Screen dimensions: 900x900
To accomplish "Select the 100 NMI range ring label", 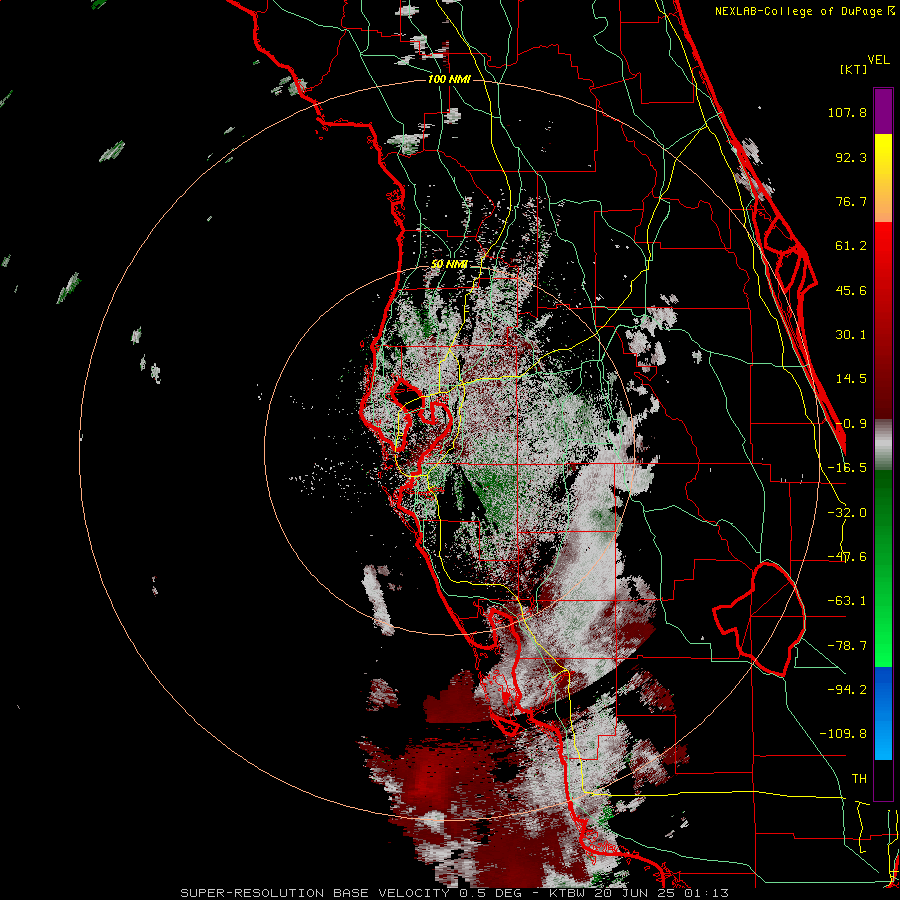I will (x=449, y=79).
